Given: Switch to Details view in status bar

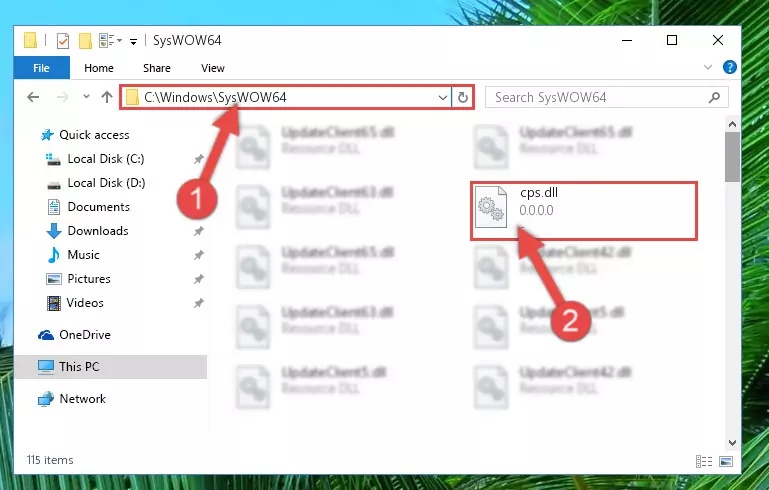Looking at the screenshot, I should point(704,461).
